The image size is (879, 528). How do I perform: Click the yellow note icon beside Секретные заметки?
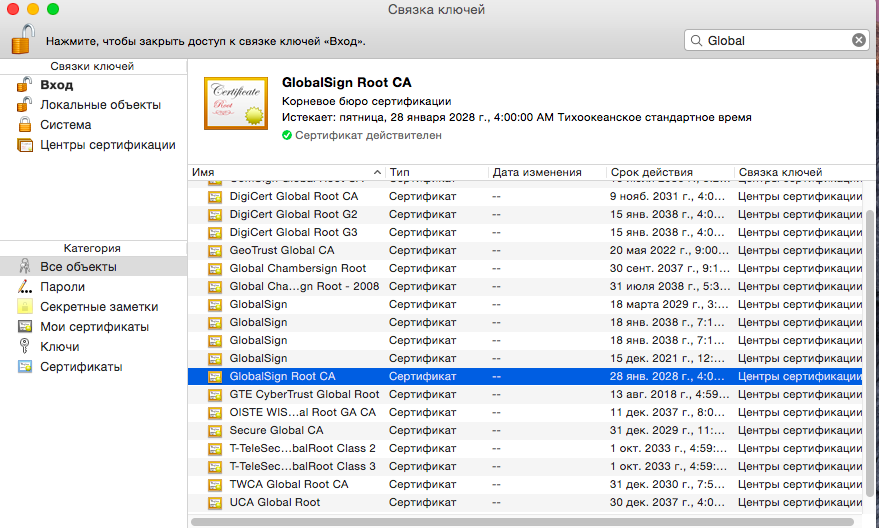(25, 307)
